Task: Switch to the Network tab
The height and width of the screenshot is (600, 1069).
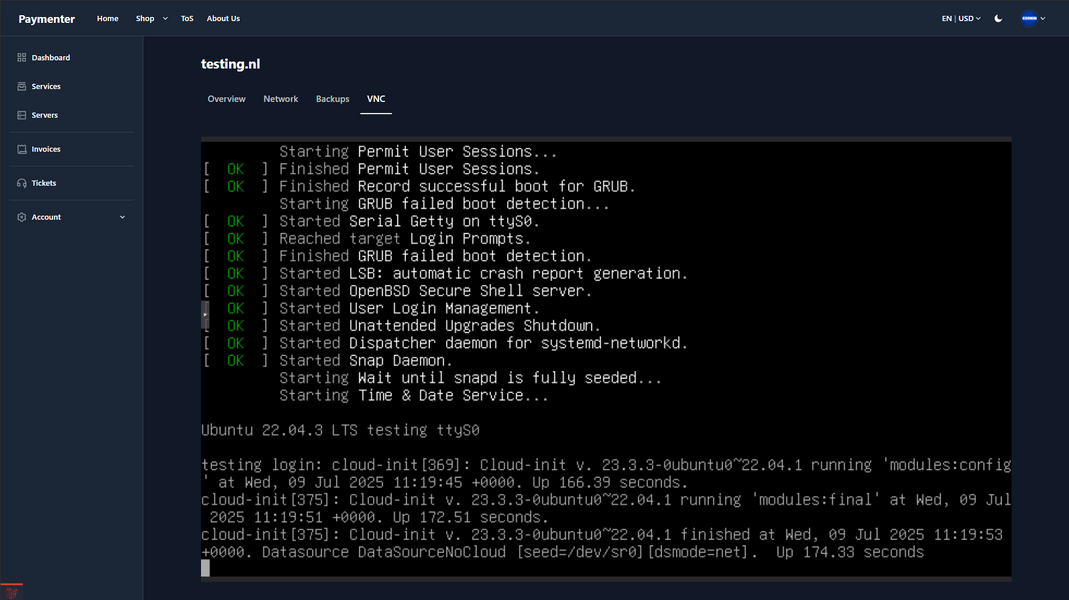Action: (x=281, y=99)
